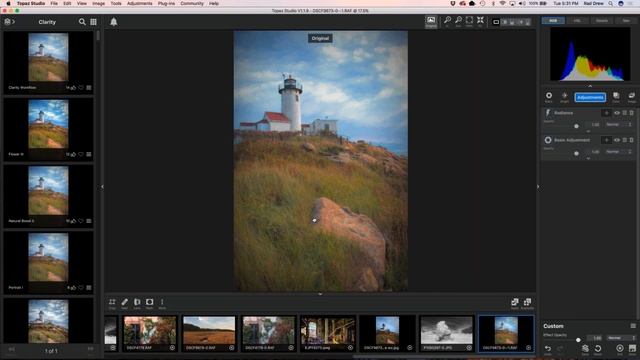Open the Apple menu
The width and height of the screenshot is (640, 360).
(x=8, y=3)
